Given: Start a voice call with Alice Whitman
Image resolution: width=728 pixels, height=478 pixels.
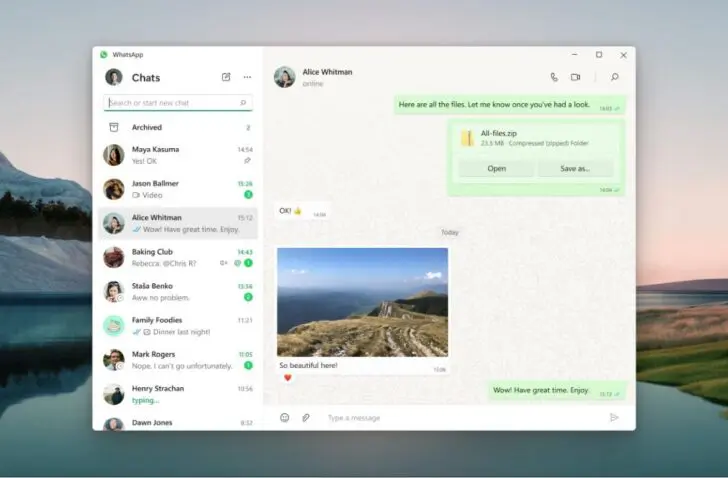Looking at the screenshot, I should coord(554,77).
